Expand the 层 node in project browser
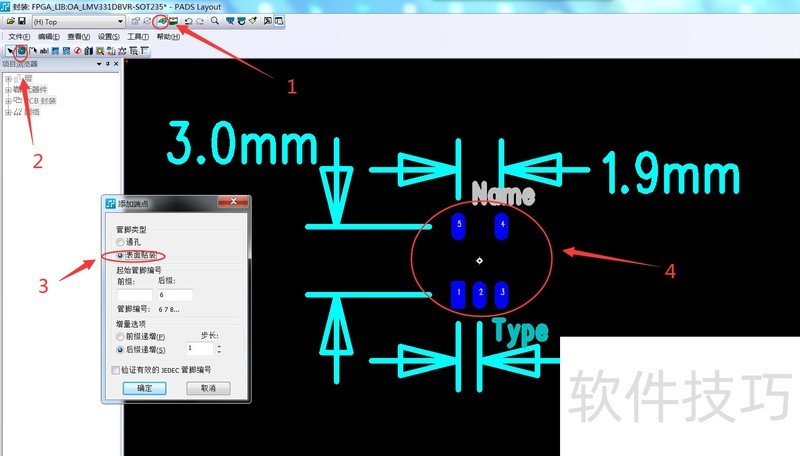The image size is (800, 456). click(x=8, y=78)
